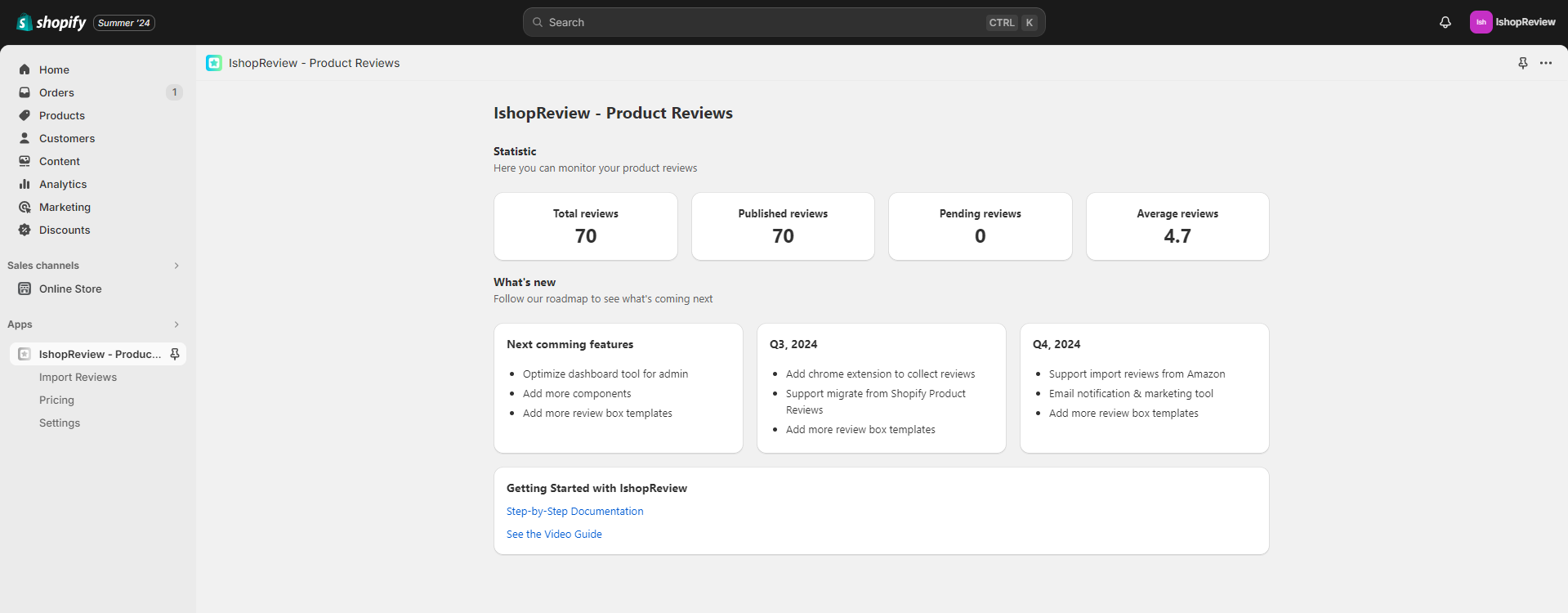This screenshot has width=1568, height=613.
Task: Click 'Email notification & marketing tool' text
Action: click(x=1131, y=394)
